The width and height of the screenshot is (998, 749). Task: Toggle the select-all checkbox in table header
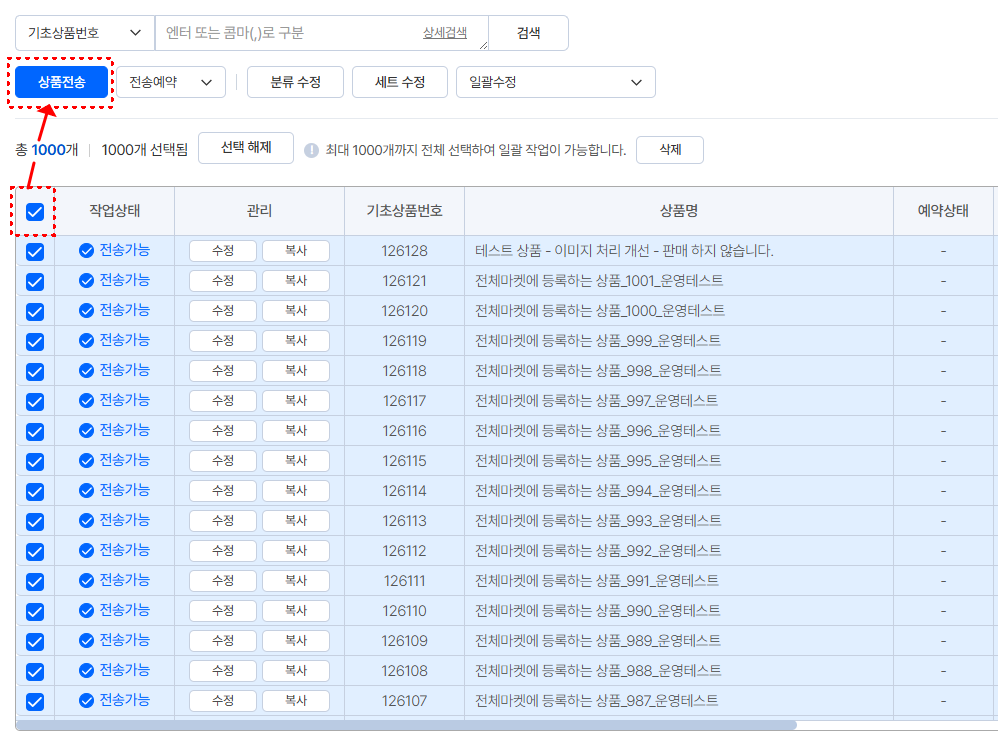(35, 212)
